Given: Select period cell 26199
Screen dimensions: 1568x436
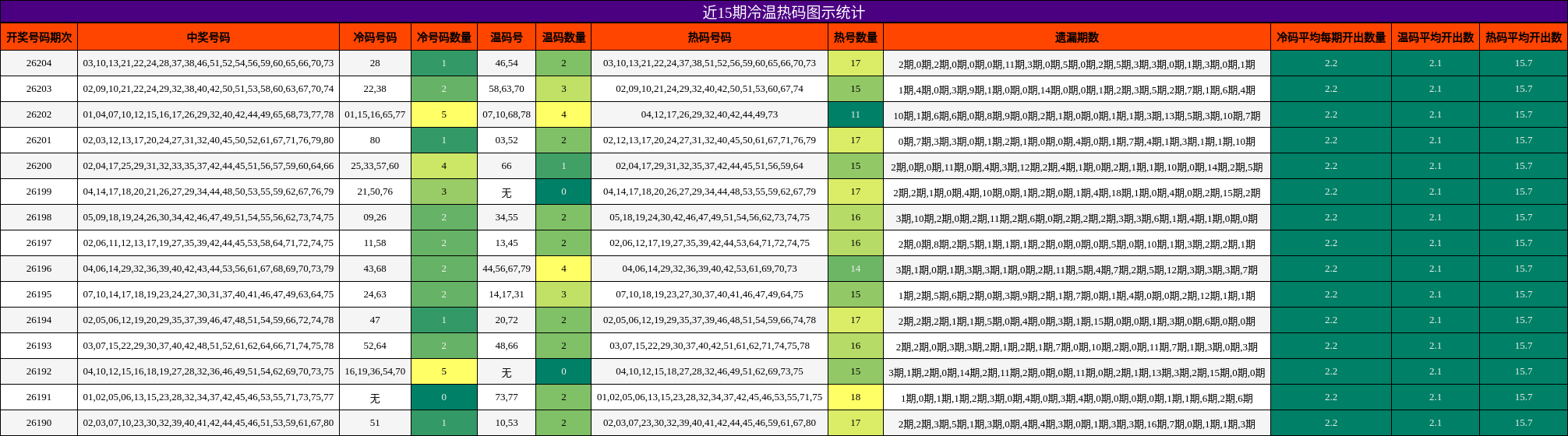Looking at the screenshot, I should coord(39,192).
